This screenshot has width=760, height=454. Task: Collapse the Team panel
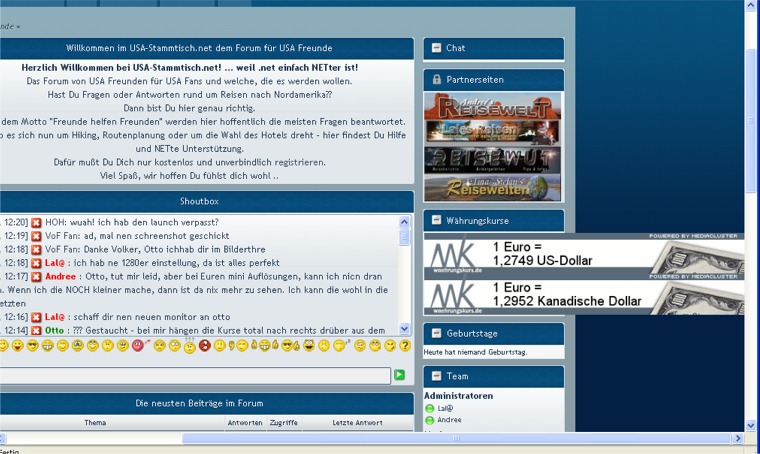click(x=436, y=376)
